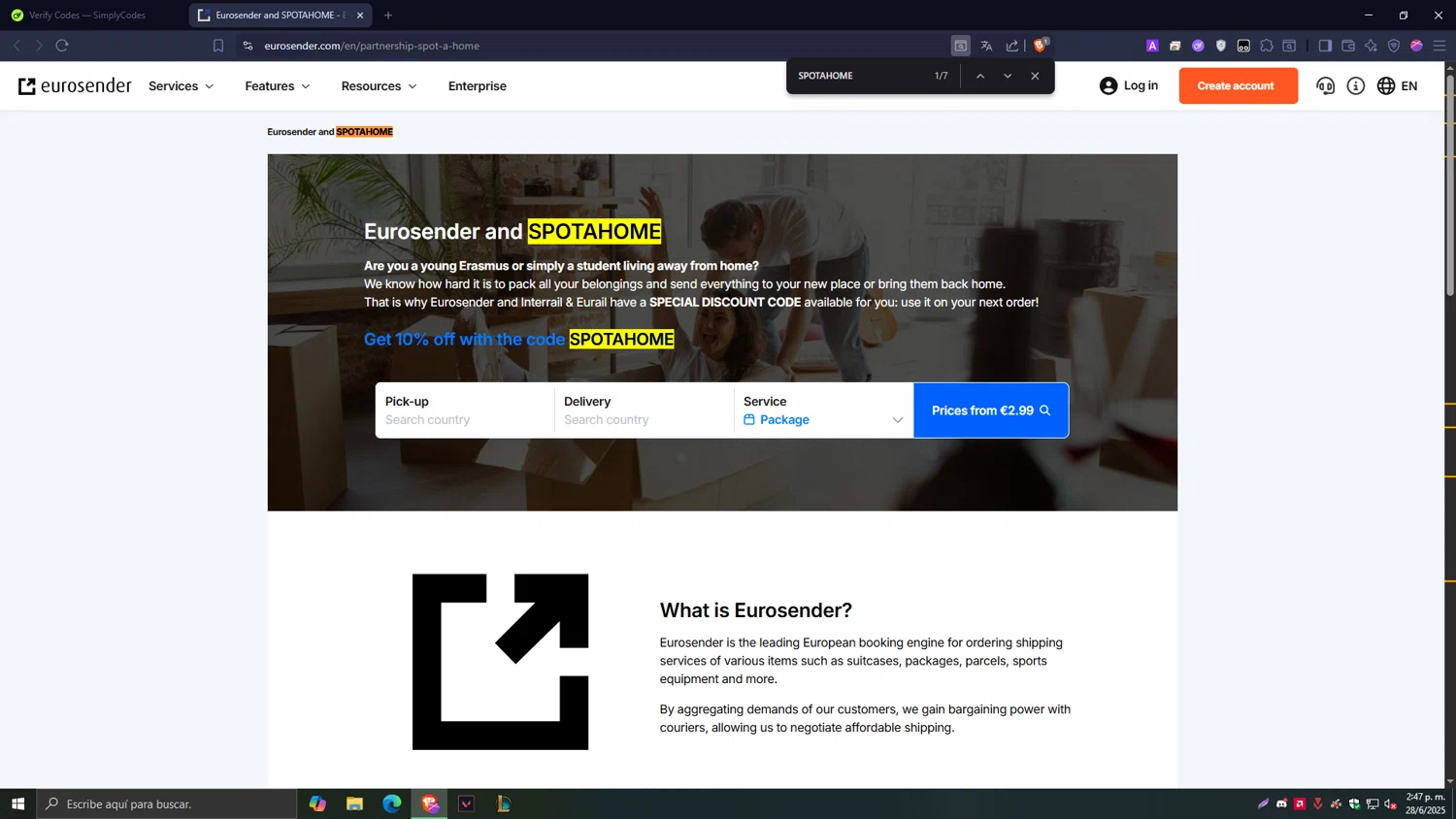Reload the page
The height and width of the screenshot is (819, 1456).
[62, 46]
